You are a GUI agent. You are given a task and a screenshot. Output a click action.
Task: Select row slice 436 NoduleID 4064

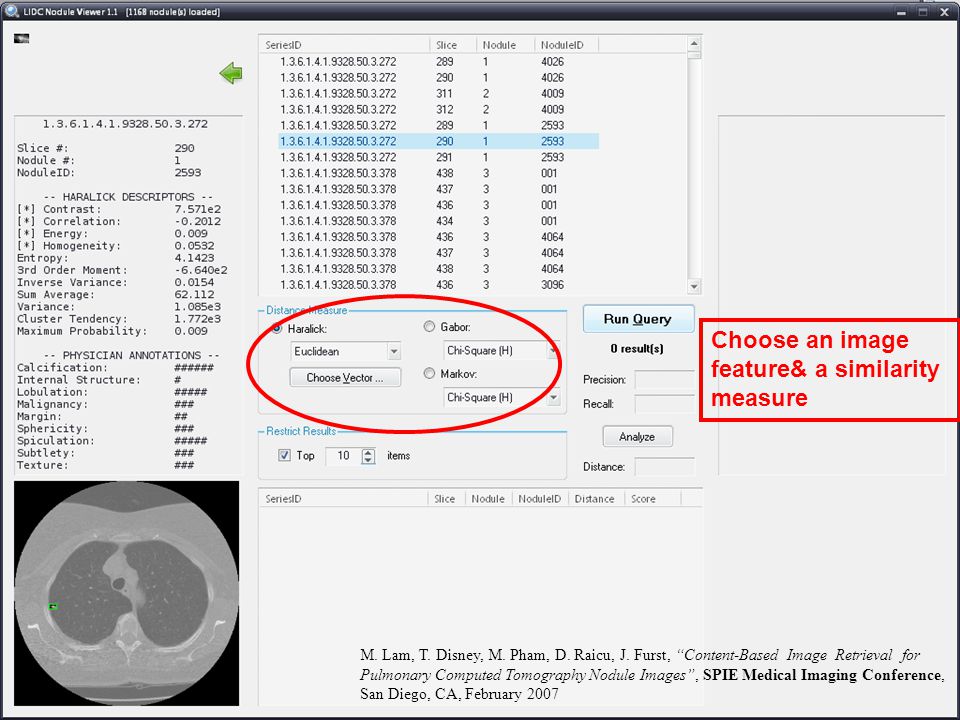pos(438,237)
